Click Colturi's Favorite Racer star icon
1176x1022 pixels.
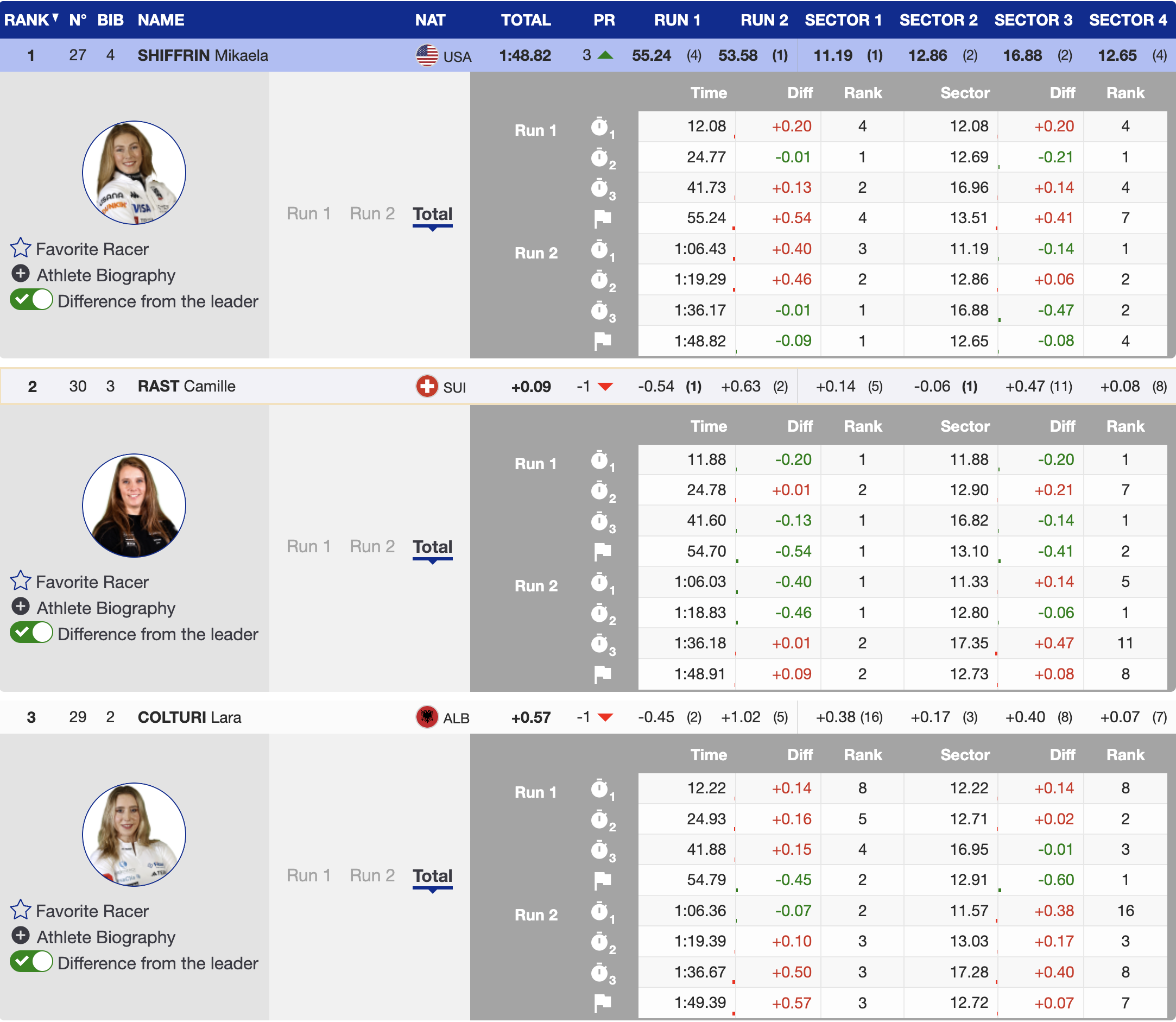click(x=21, y=910)
